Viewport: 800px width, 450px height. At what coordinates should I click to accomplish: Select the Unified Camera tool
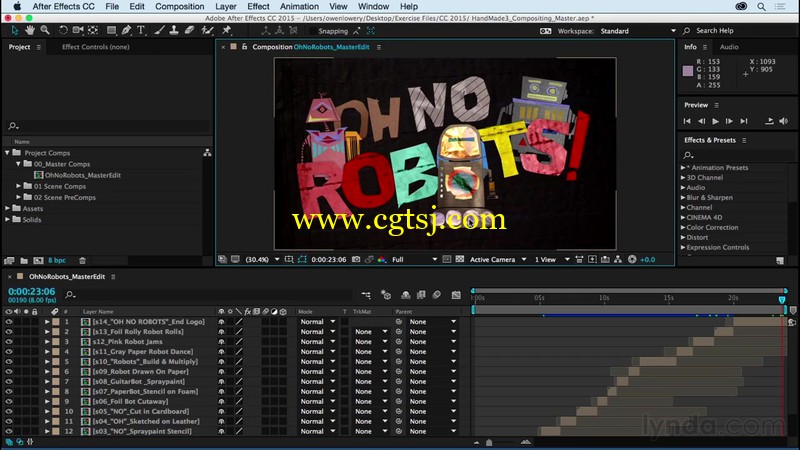[x=78, y=31]
